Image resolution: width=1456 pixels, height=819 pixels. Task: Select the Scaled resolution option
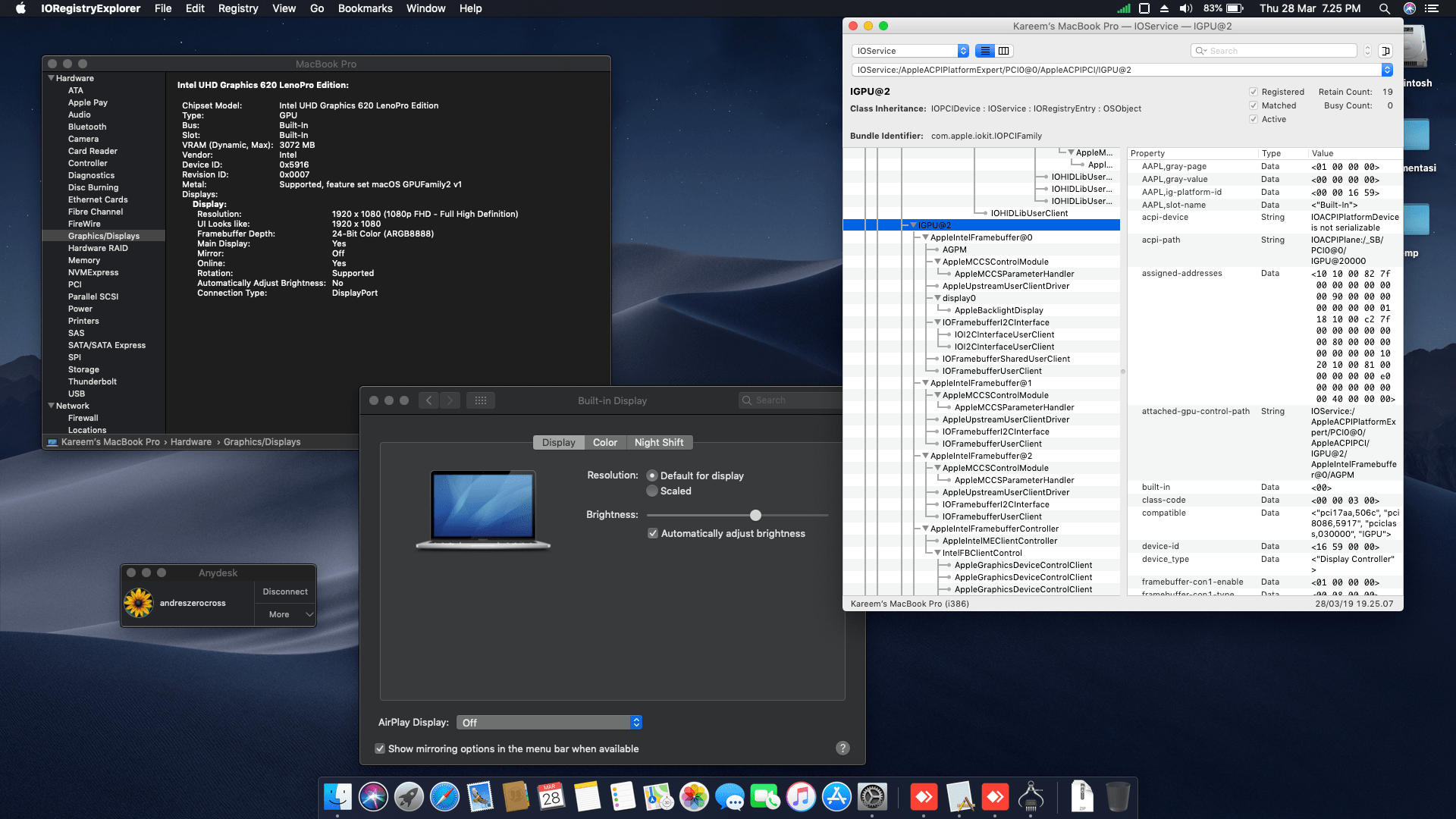pos(652,491)
